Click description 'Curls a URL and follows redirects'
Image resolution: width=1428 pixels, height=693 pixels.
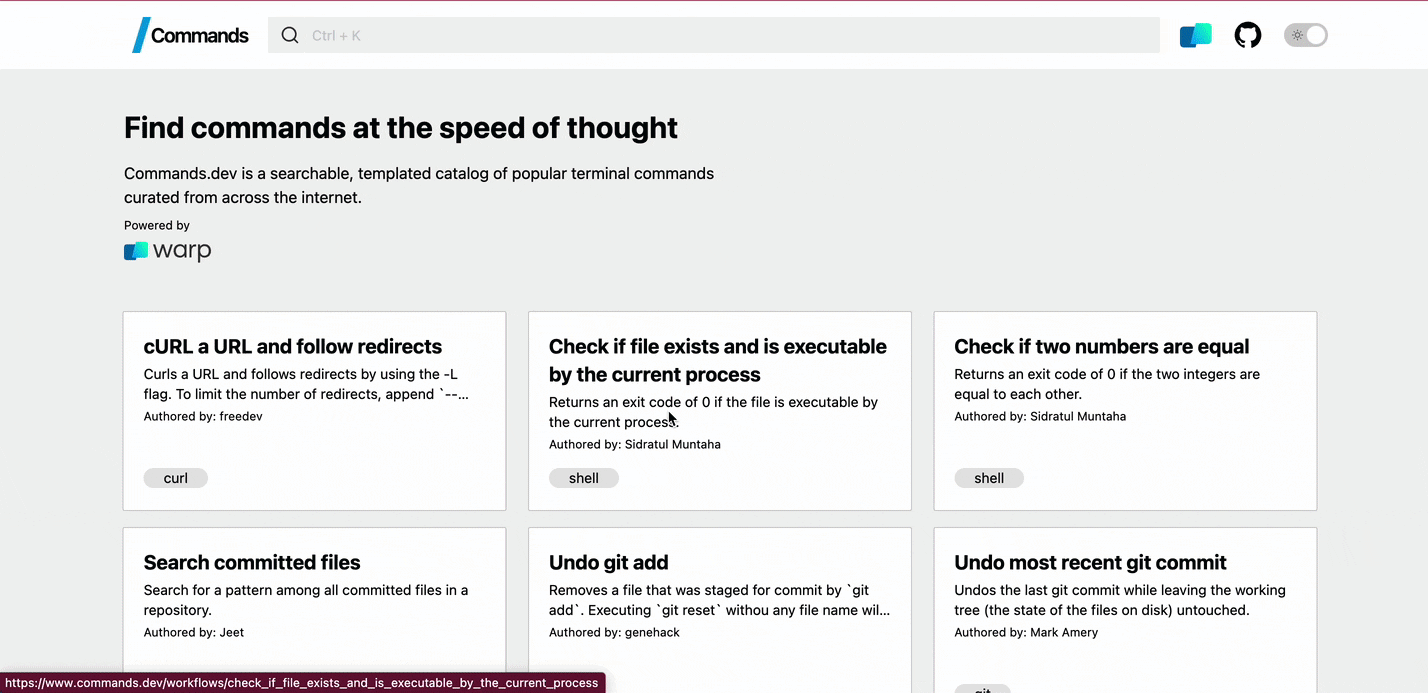[x=306, y=384]
